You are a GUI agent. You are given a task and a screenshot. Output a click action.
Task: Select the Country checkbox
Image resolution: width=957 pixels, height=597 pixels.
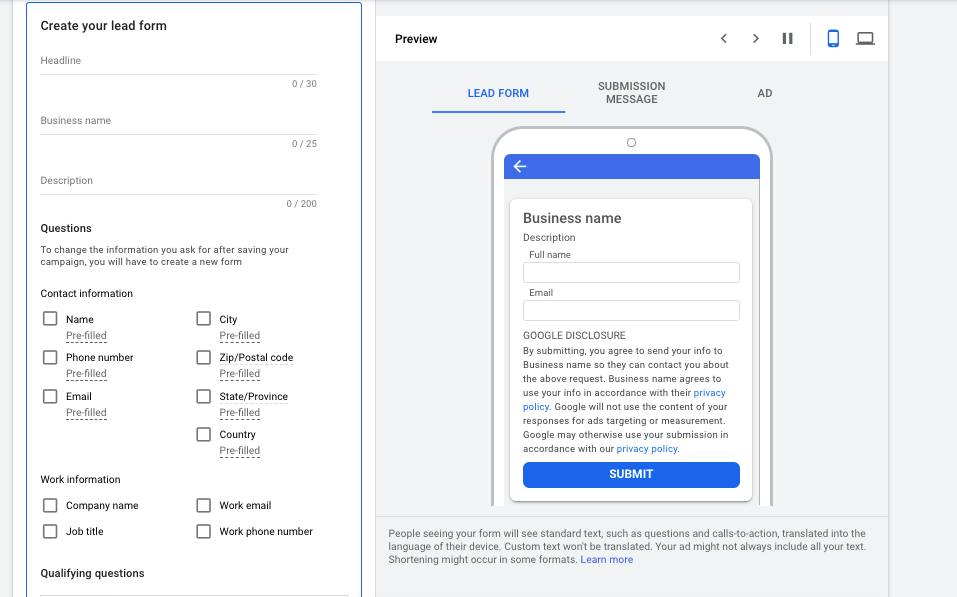pos(203,434)
